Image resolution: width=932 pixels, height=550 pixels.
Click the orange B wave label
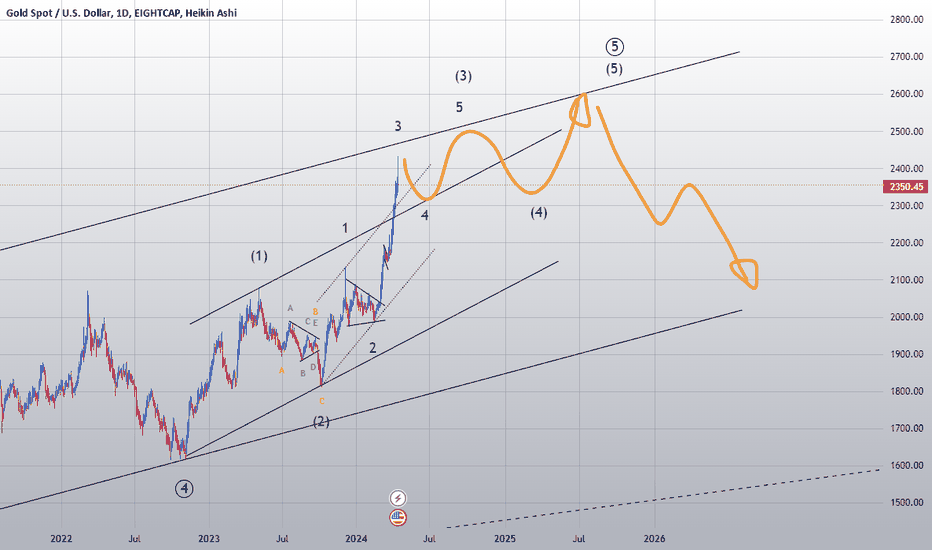(x=316, y=312)
